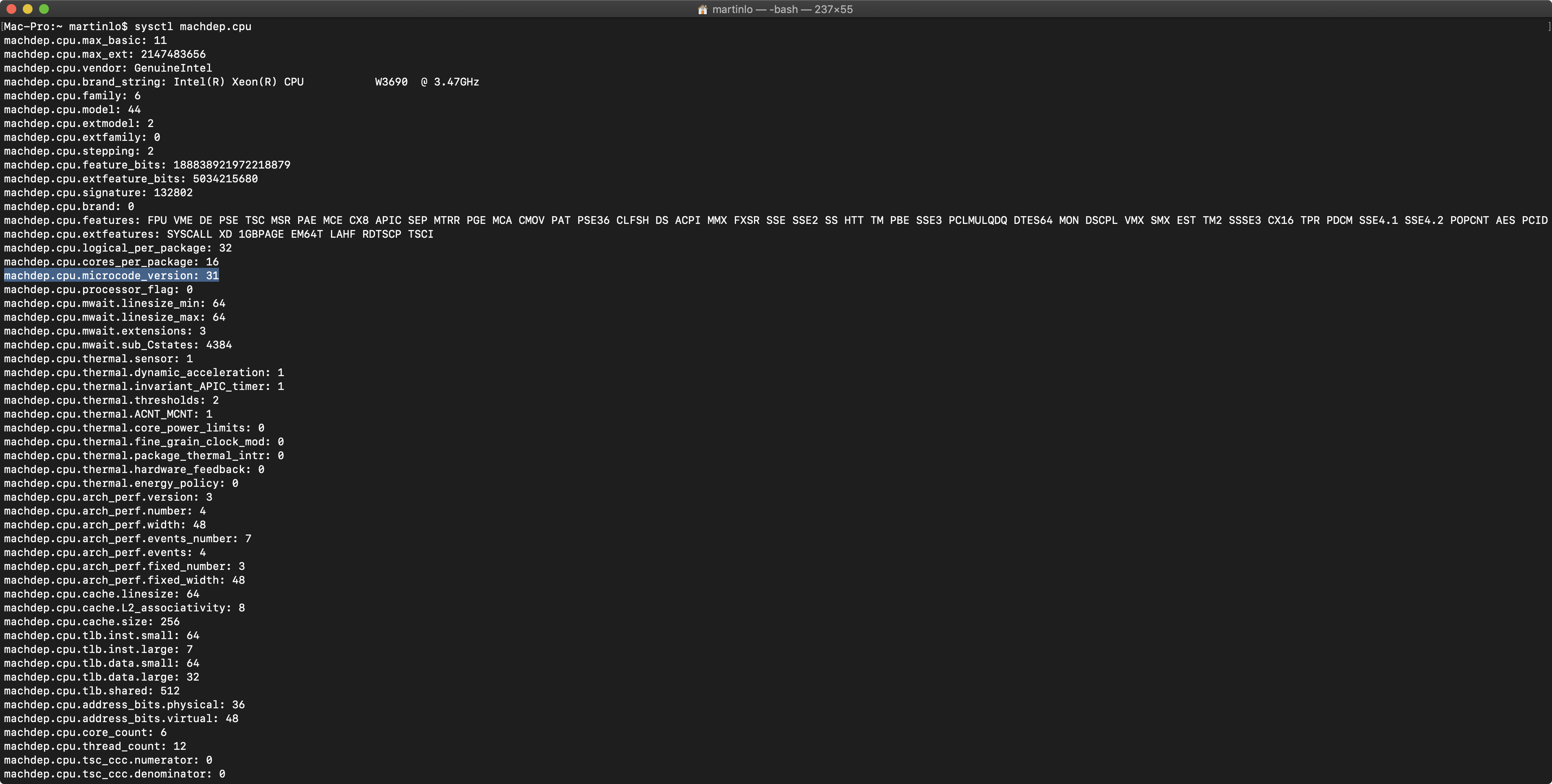Click the window title 'martinlo — -bash — 237×55'
The height and width of the screenshot is (784, 1552).
pyautogui.click(x=782, y=10)
